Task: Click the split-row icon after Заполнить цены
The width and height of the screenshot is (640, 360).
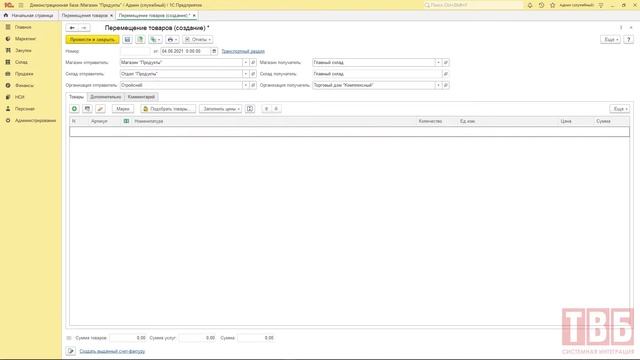Action: pos(250,109)
